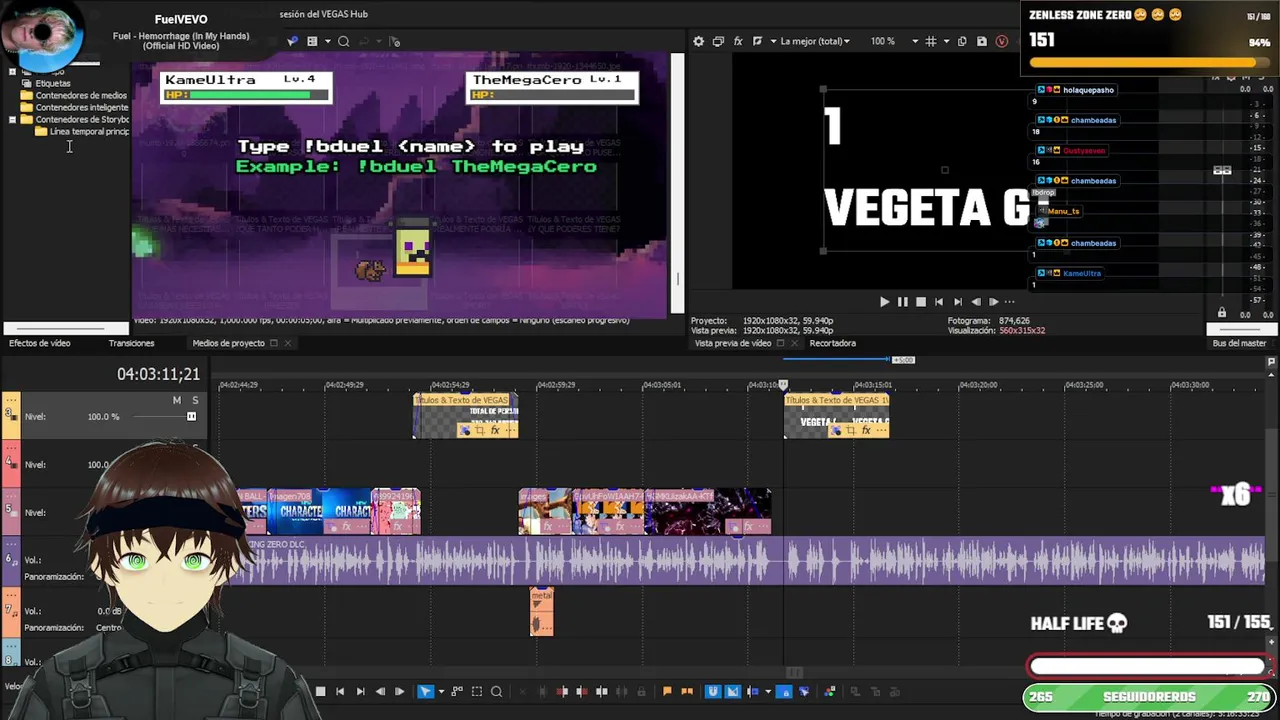The width and height of the screenshot is (1280, 720).
Task: Click the red VEGAS circle icon
Action: [x=1002, y=41]
